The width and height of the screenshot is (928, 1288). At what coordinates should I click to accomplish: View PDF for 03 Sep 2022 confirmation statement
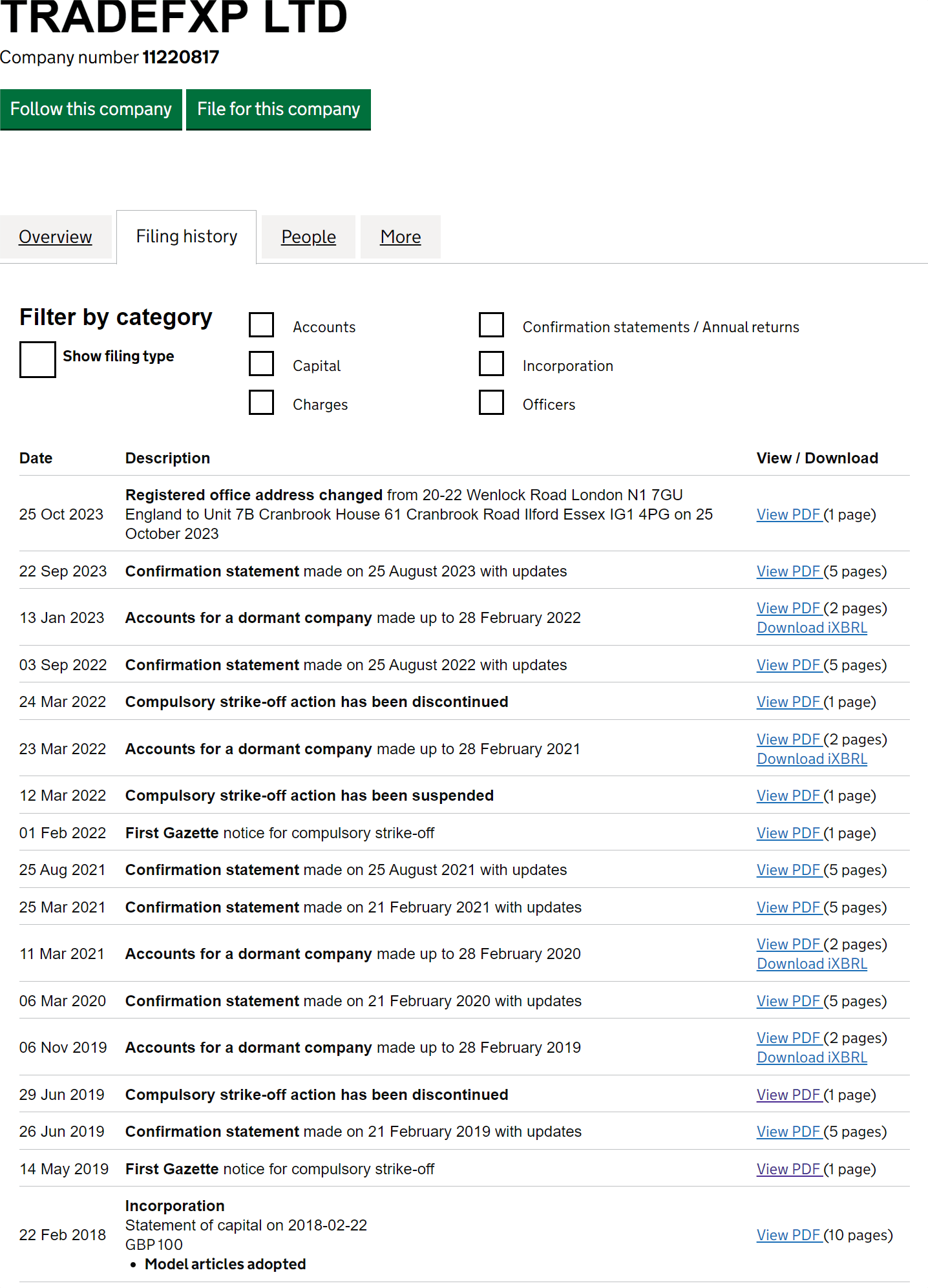(789, 665)
